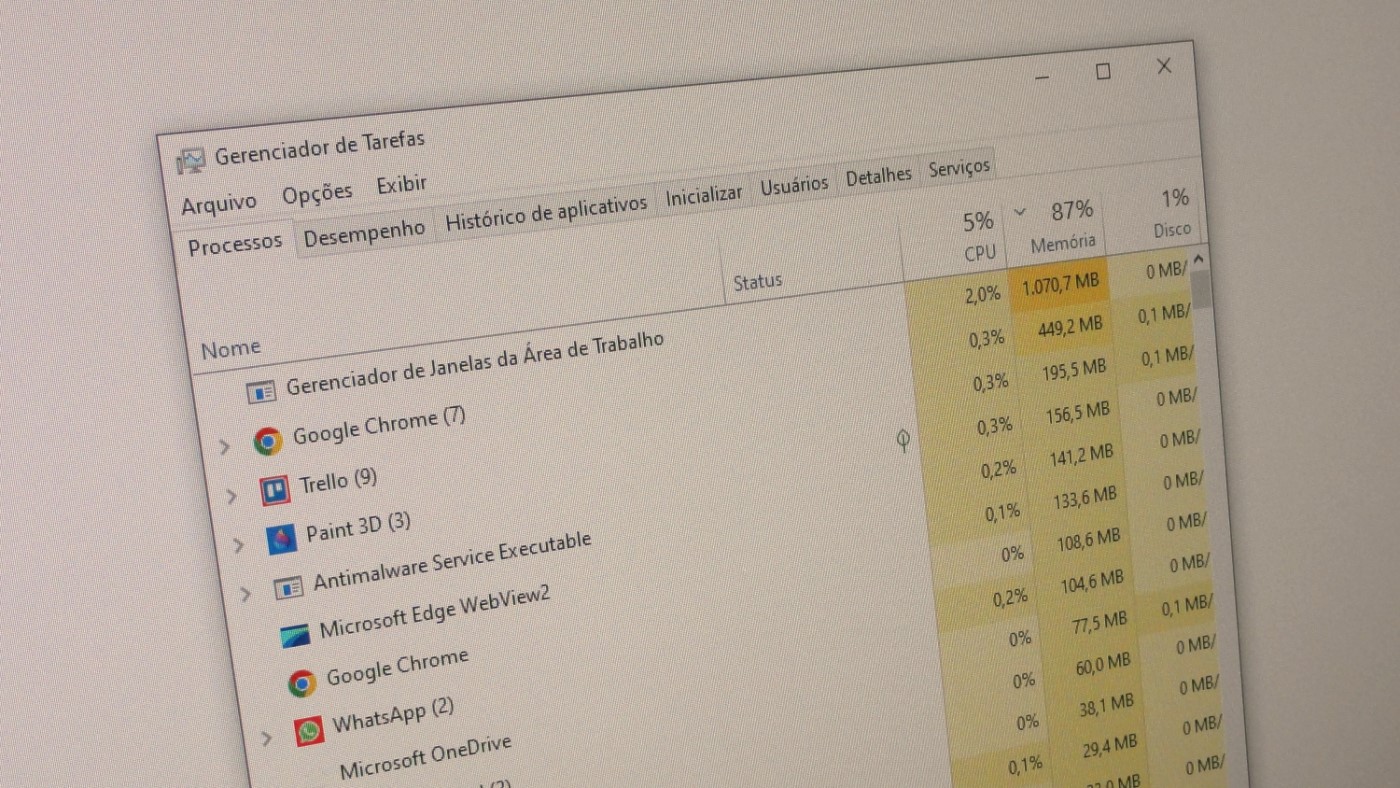Select the Microsoft Edge WebView2 process name
Viewport: 1400px width, 788px height.
[435, 612]
